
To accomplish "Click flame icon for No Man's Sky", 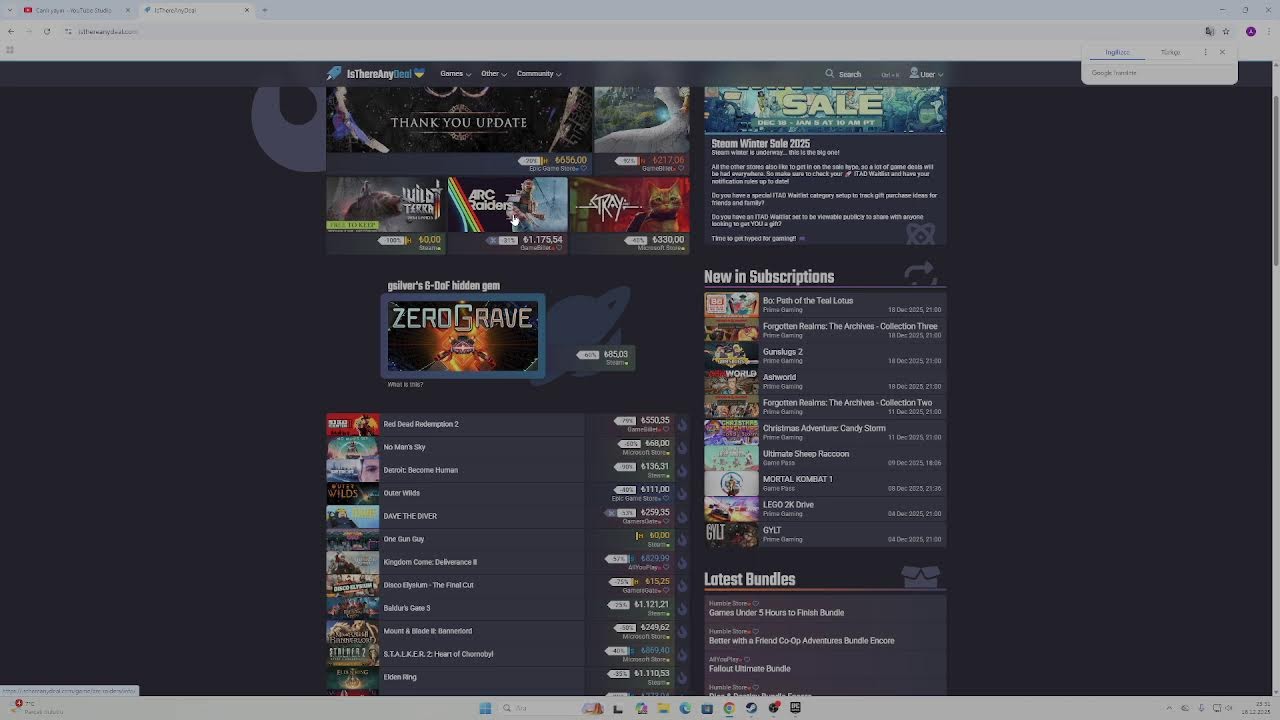I will [682, 447].
